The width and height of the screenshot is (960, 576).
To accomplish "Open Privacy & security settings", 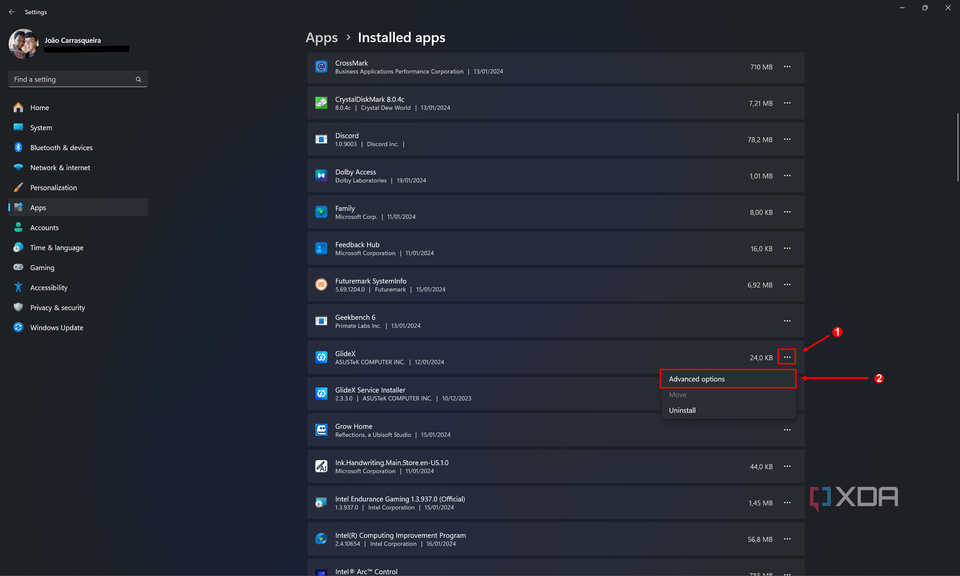I will (x=78, y=307).
